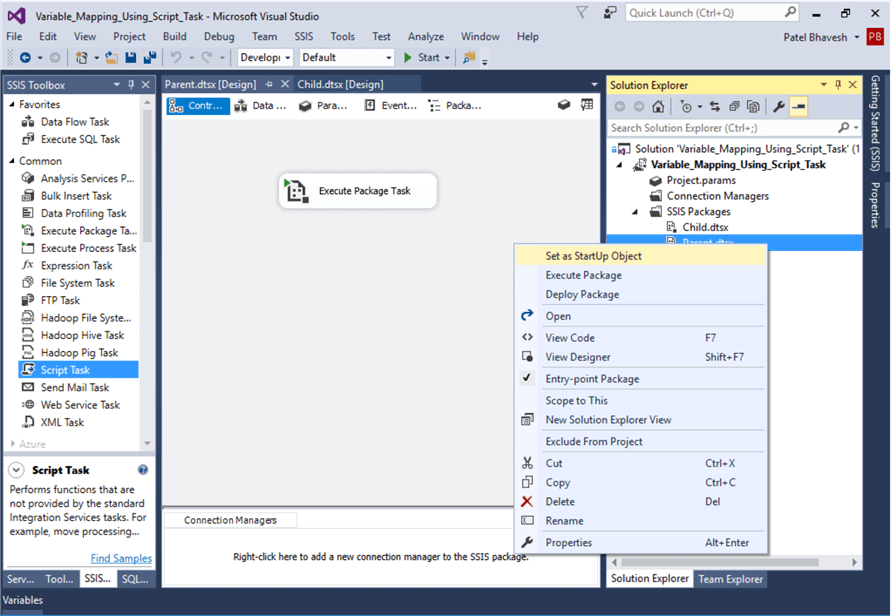Select Hadoop Hive Task
Screen dimensions: 892x616
coord(82,335)
